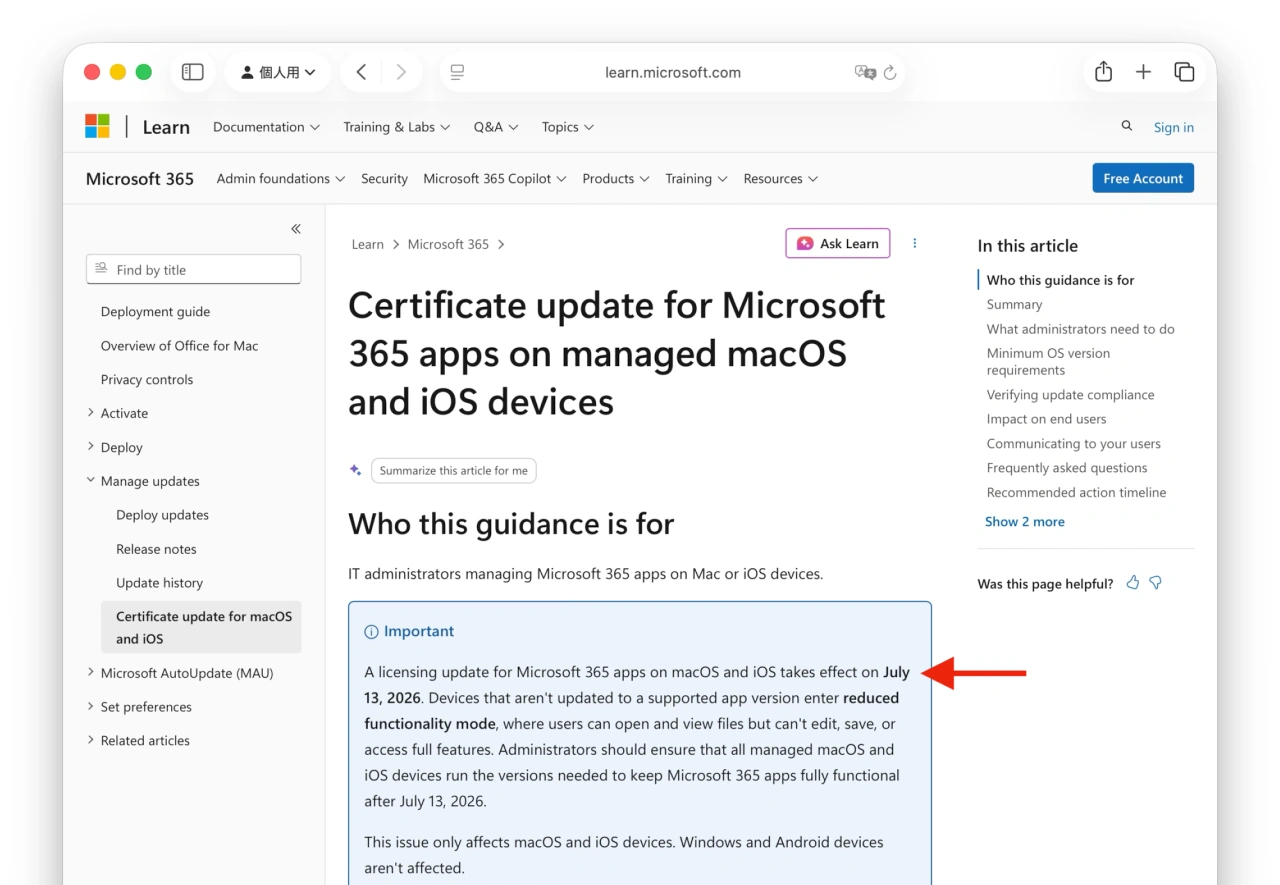The width and height of the screenshot is (1280, 885).
Task: Click the Sign in link
Action: [x=1173, y=127]
